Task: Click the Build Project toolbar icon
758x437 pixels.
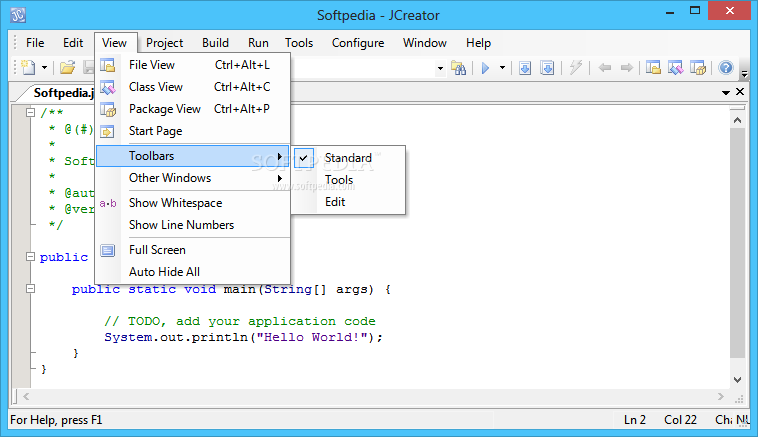Action: click(547, 68)
